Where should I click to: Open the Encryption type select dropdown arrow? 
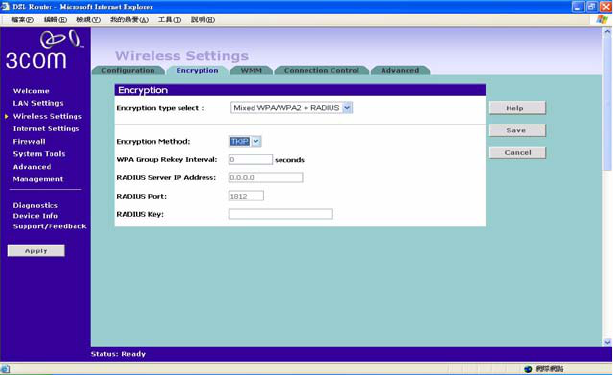(347, 108)
